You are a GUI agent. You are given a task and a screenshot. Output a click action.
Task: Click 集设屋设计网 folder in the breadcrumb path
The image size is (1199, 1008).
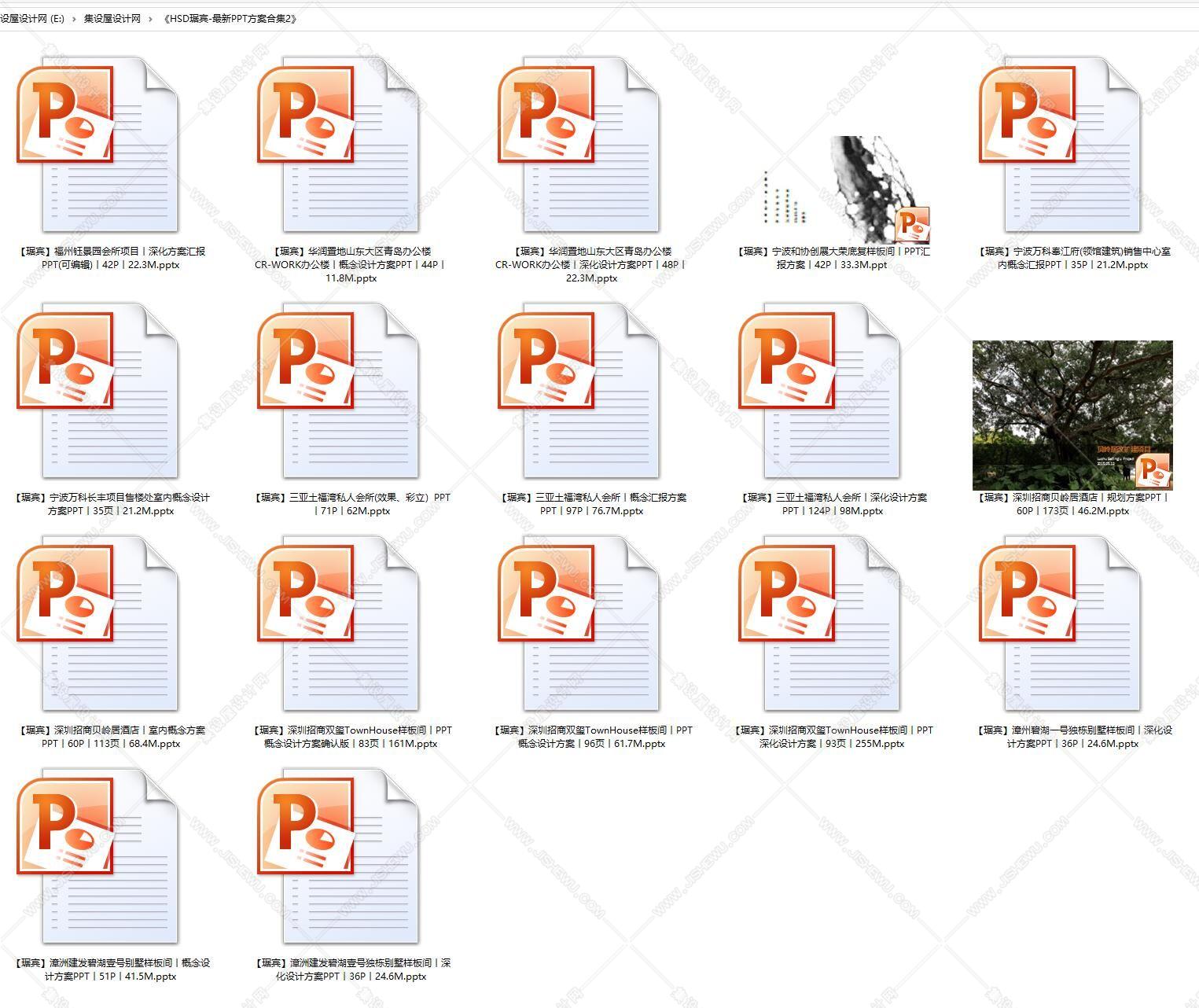[112, 19]
